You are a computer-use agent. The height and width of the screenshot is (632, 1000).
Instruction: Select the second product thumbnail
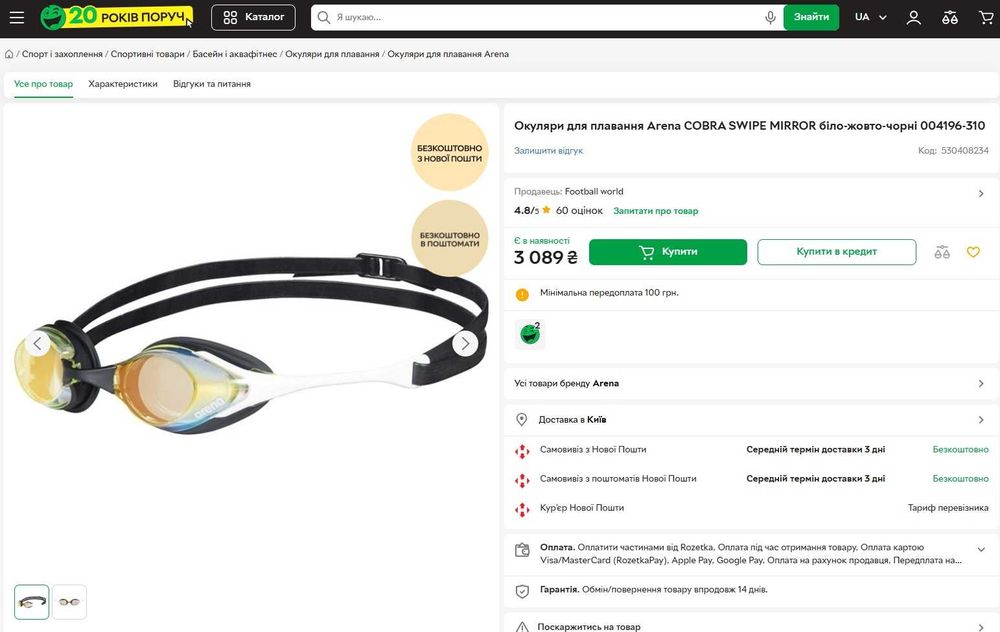[70, 602]
